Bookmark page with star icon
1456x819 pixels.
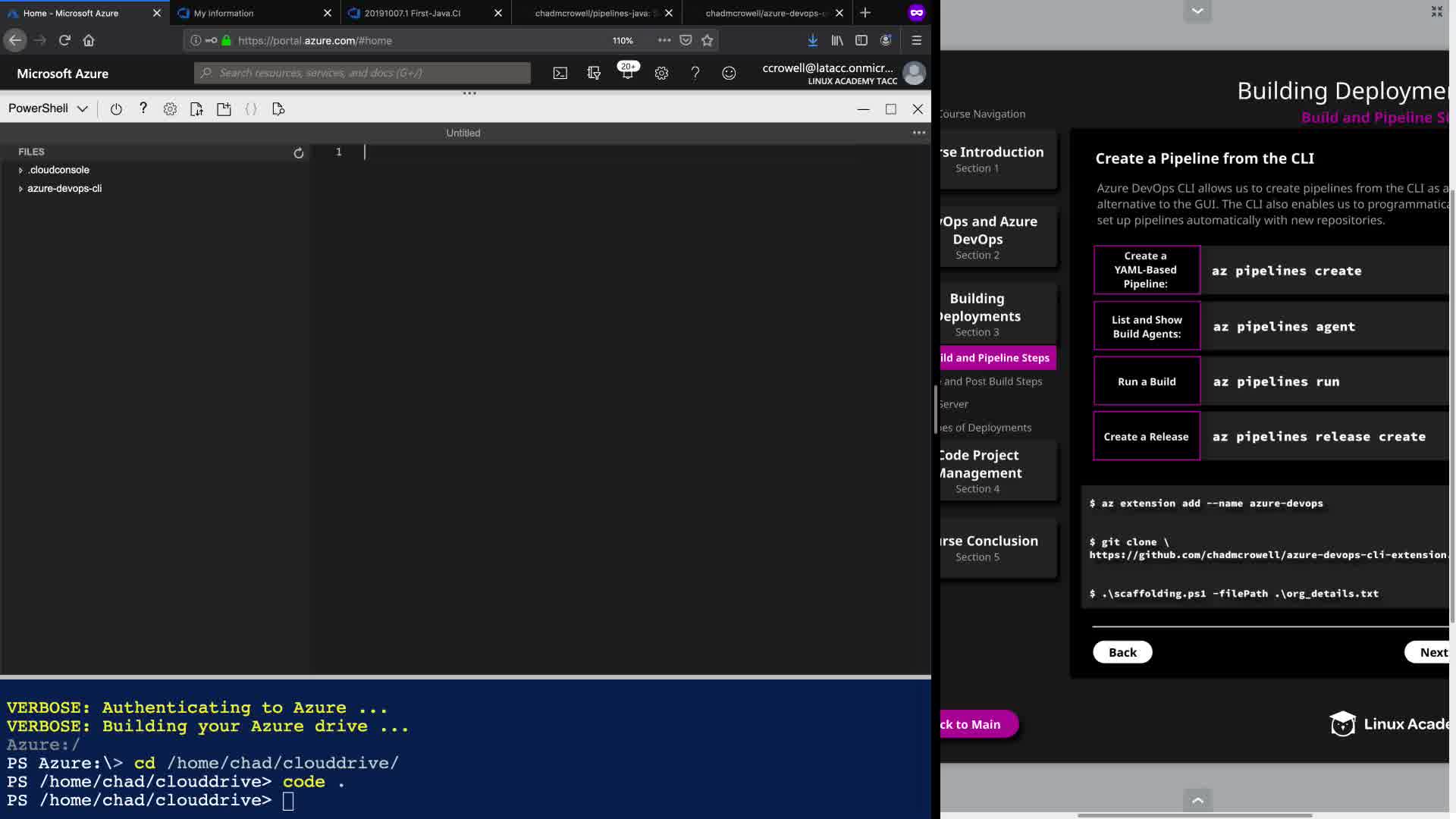pos(708,40)
